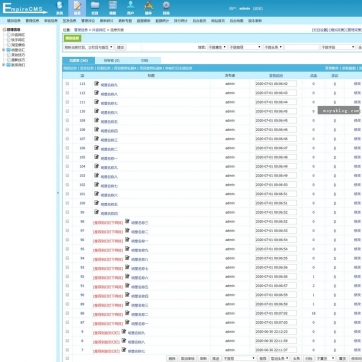Tick the checkbox for row ID 92

[x=67, y=276]
